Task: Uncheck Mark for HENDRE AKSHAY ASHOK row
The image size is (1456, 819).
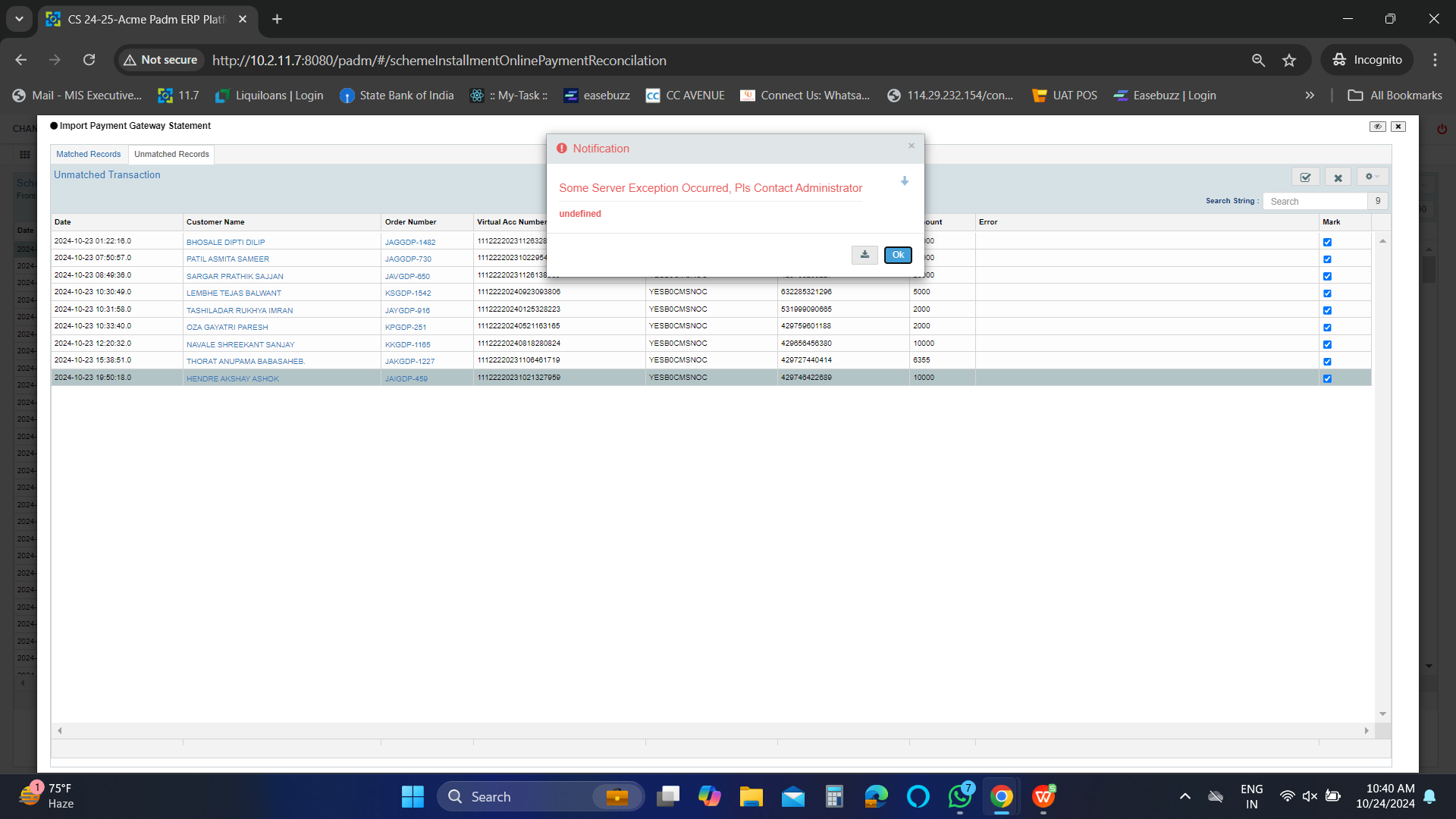Action: (x=1327, y=378)
